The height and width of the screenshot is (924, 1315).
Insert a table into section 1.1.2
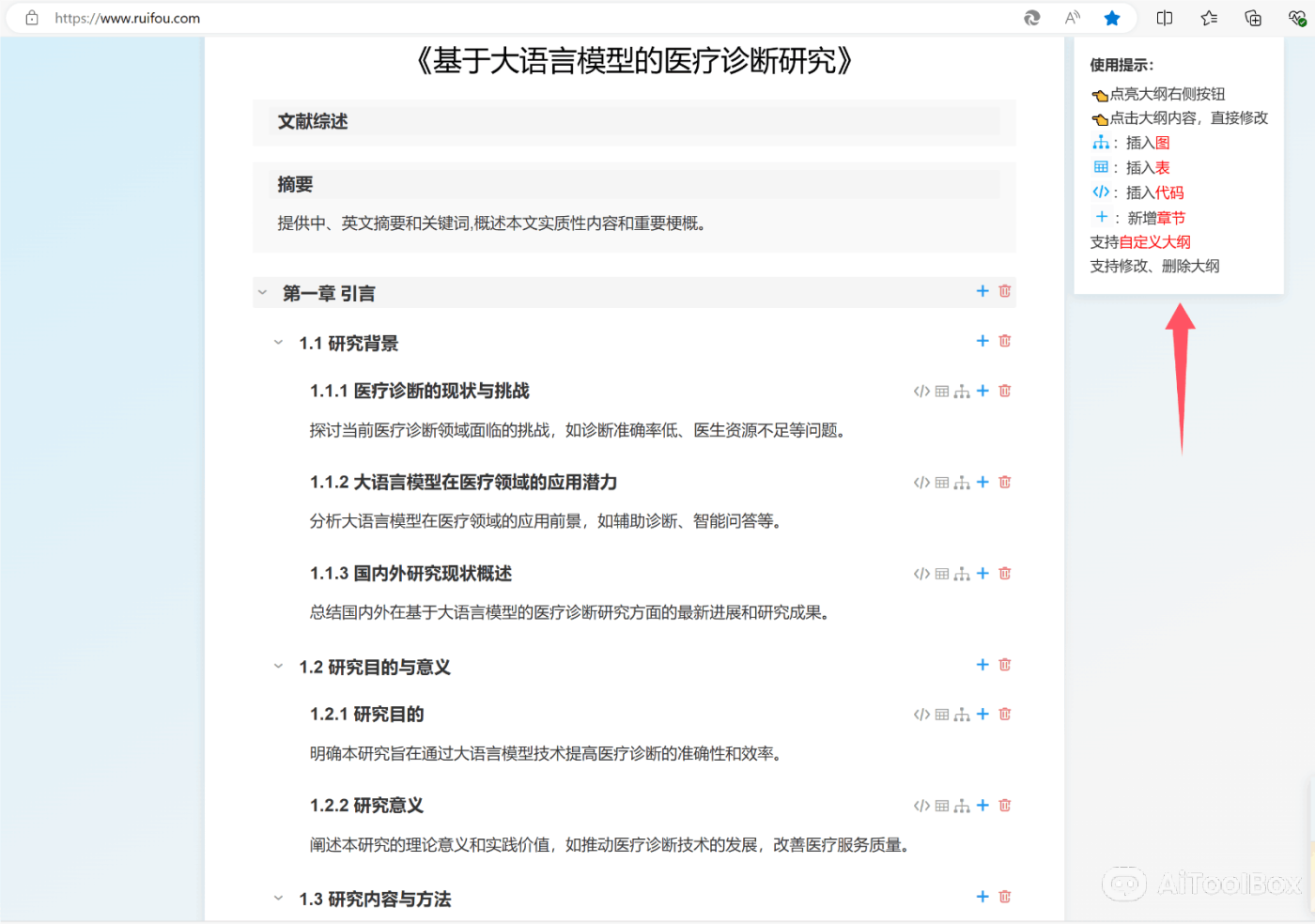941,482
